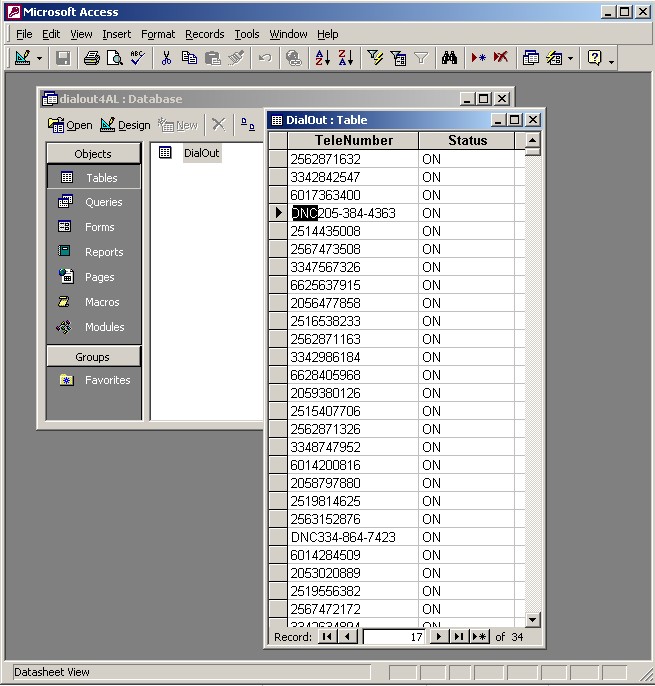Click New Record toolbar icon

[x=478, y=58]
